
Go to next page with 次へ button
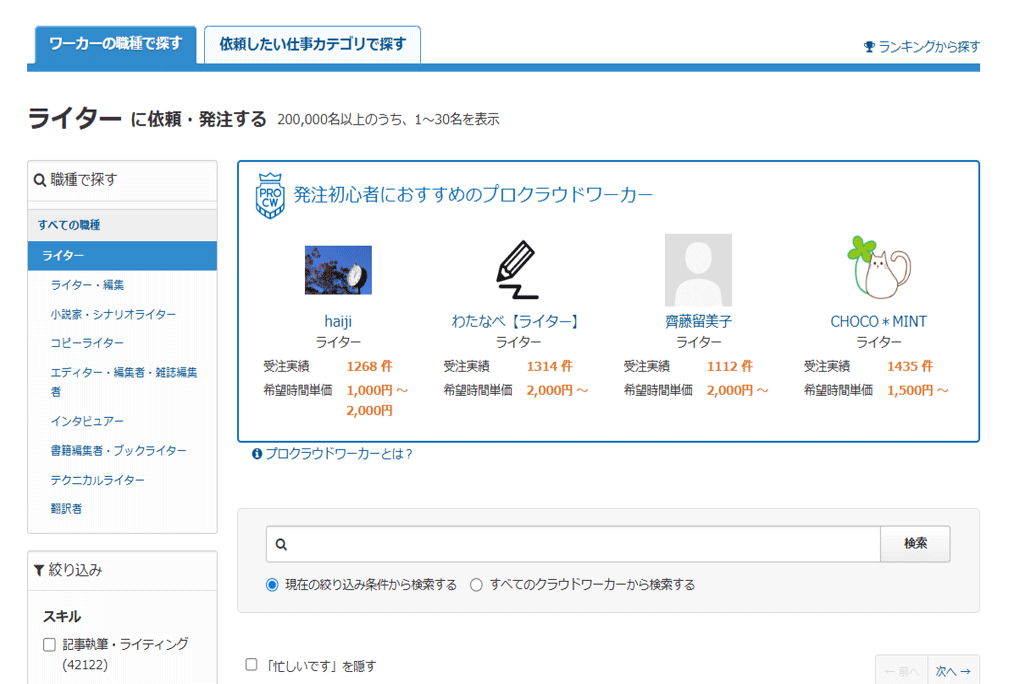953,671
